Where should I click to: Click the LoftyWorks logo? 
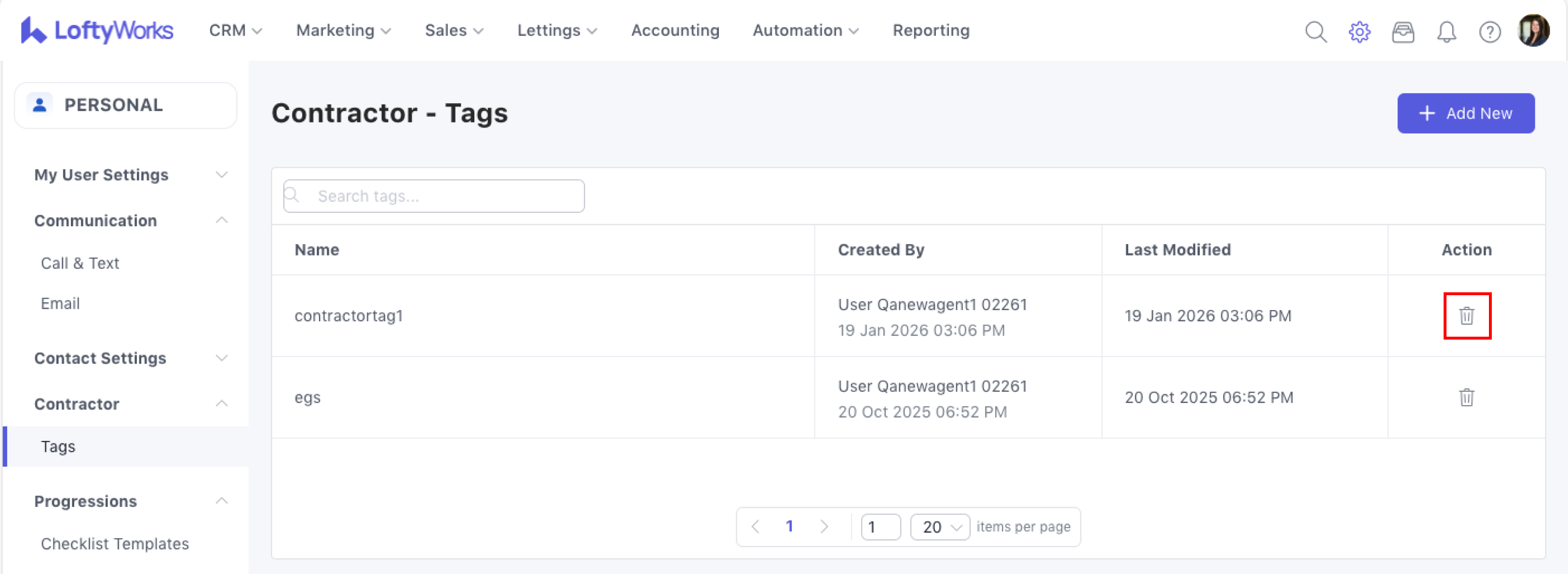point(97,30)
